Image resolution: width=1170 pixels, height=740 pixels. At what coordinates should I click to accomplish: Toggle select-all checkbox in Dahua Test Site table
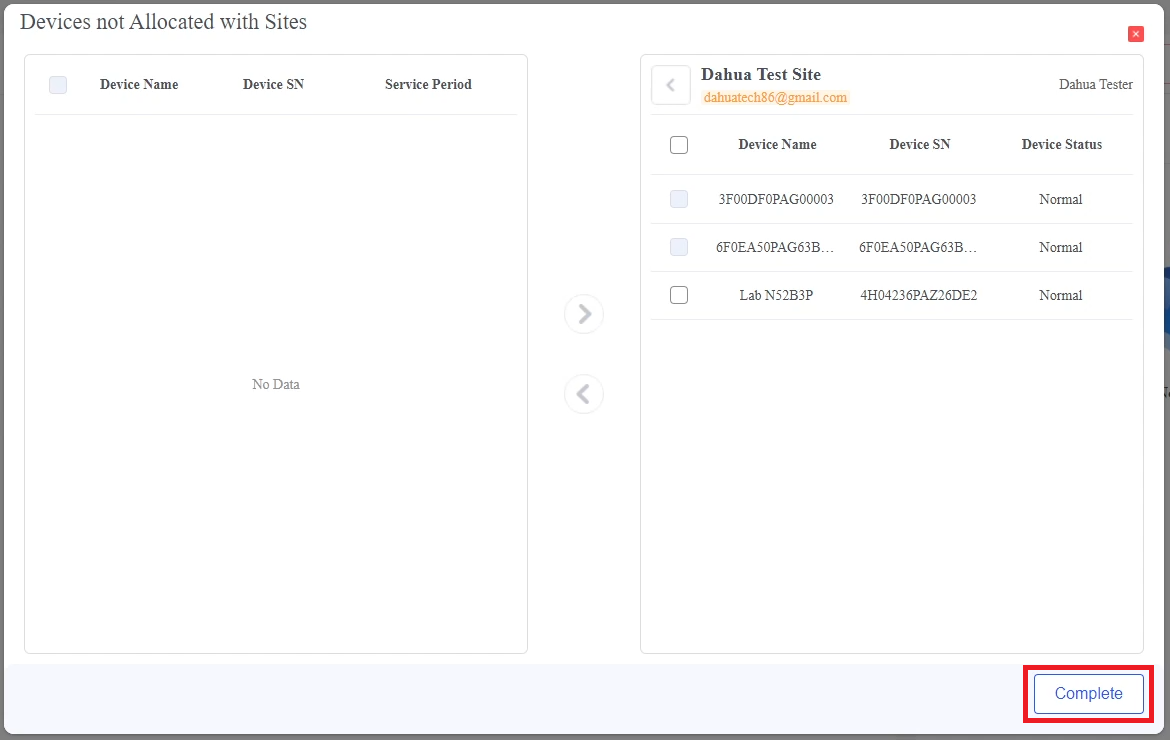point(679,145)
